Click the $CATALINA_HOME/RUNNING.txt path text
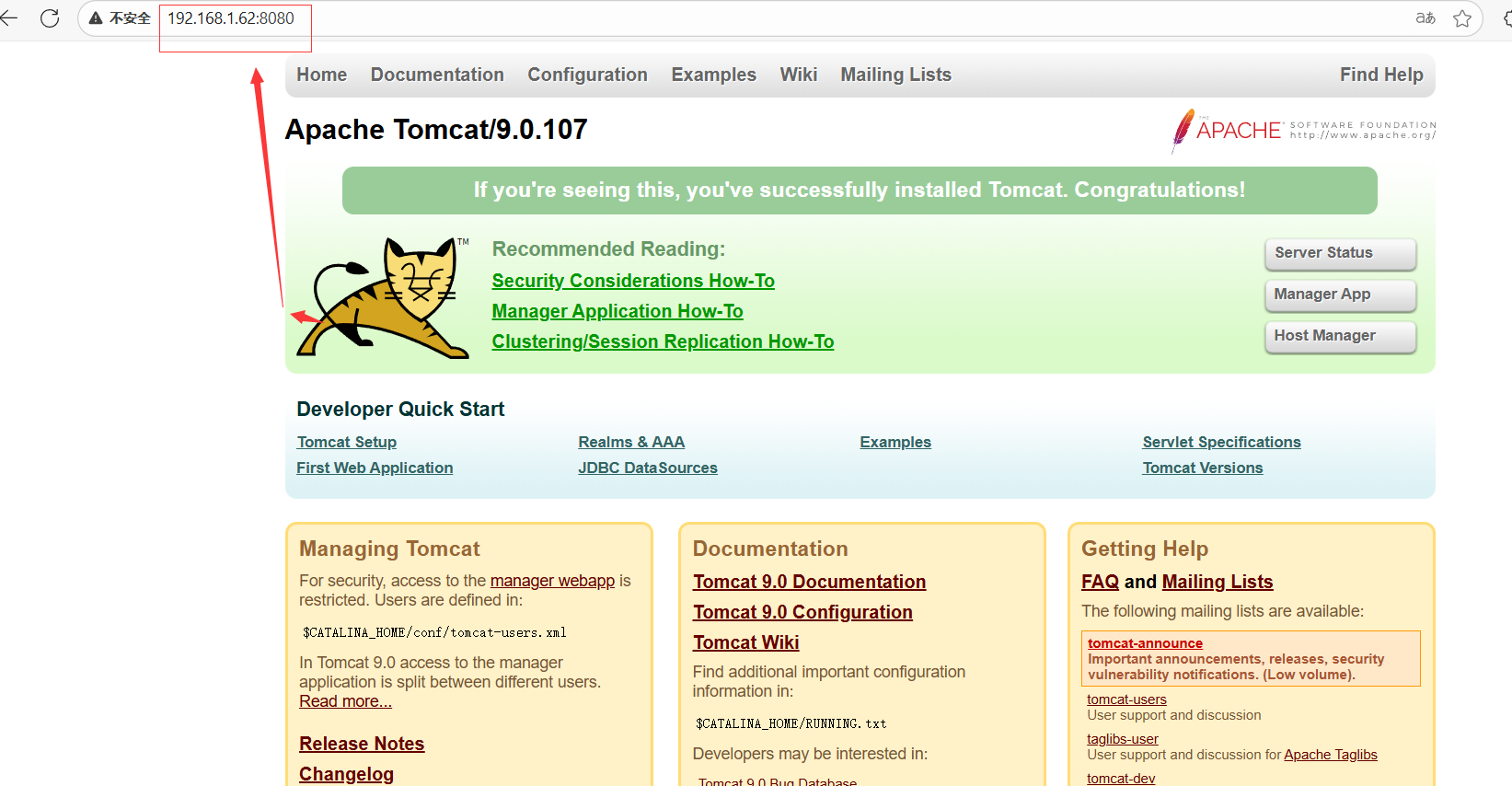 (791, 723)
